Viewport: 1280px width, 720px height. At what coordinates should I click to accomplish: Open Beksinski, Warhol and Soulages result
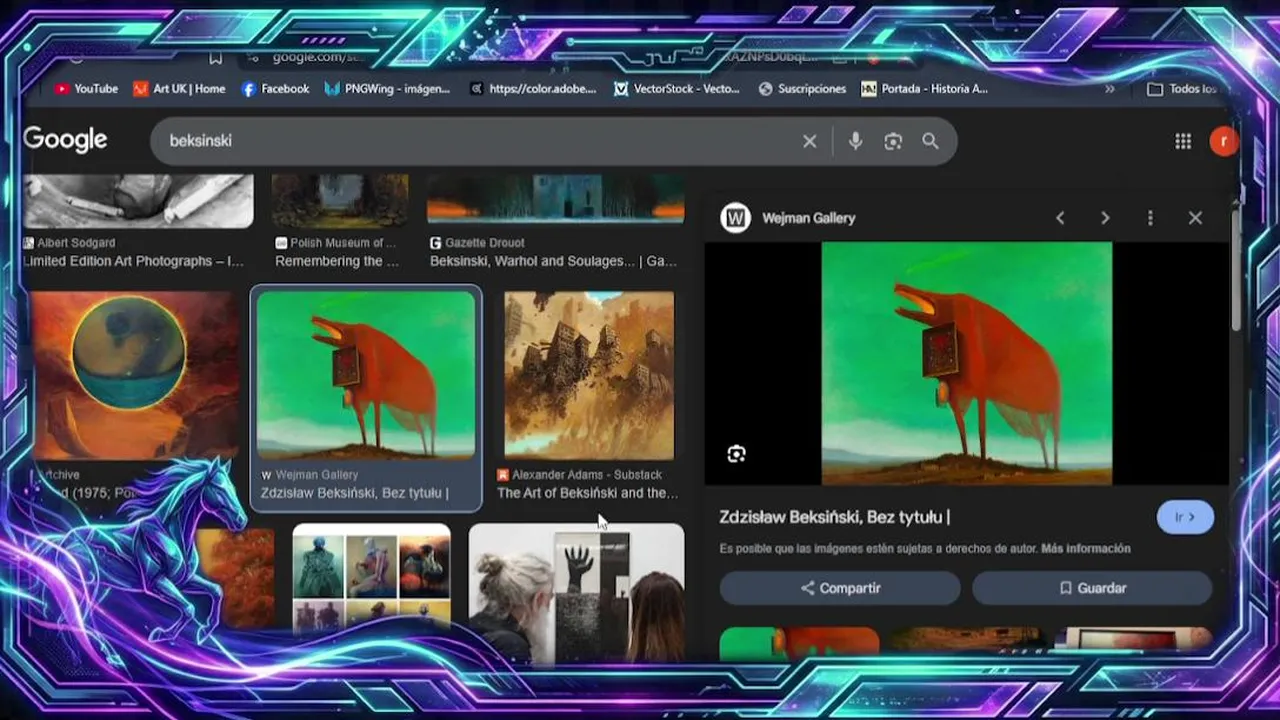[553, 261]
